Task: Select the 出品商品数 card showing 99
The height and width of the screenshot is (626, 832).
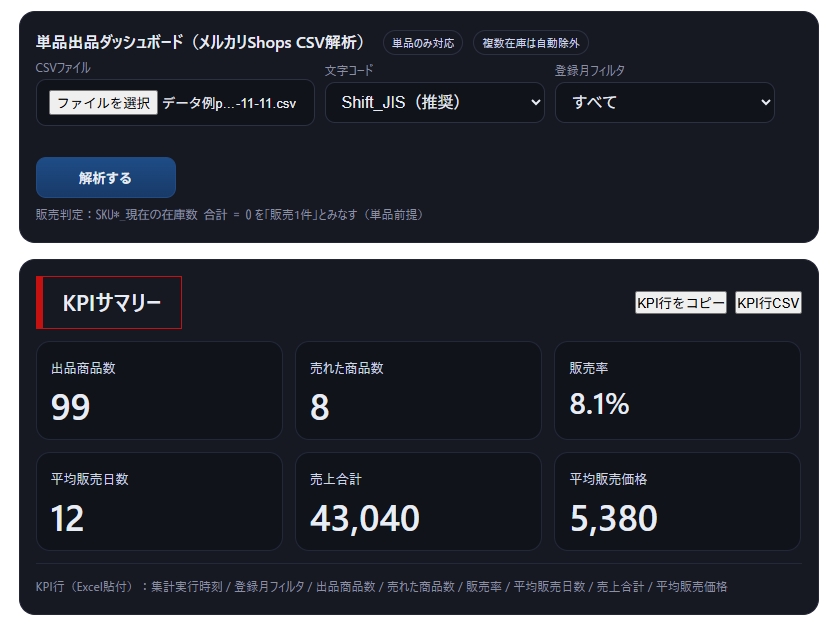Action: [x=159, y=390]
